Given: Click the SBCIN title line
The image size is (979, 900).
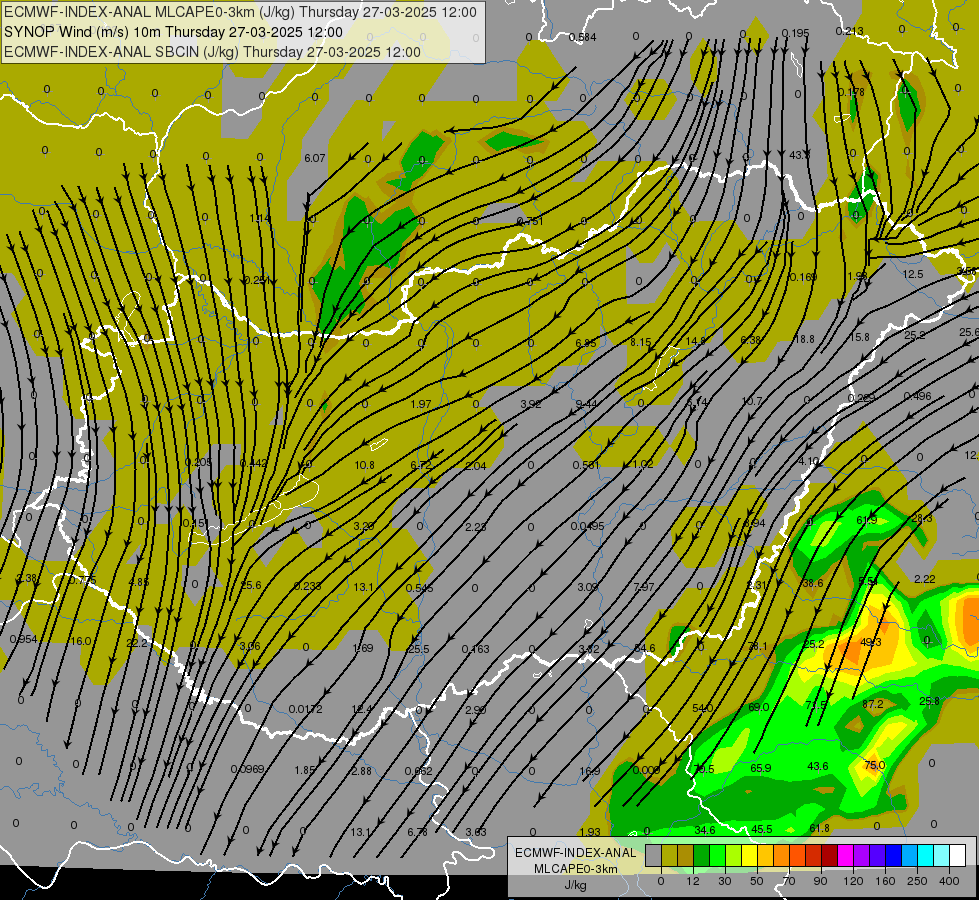Looking at the screenshot, I should (212, 52).
